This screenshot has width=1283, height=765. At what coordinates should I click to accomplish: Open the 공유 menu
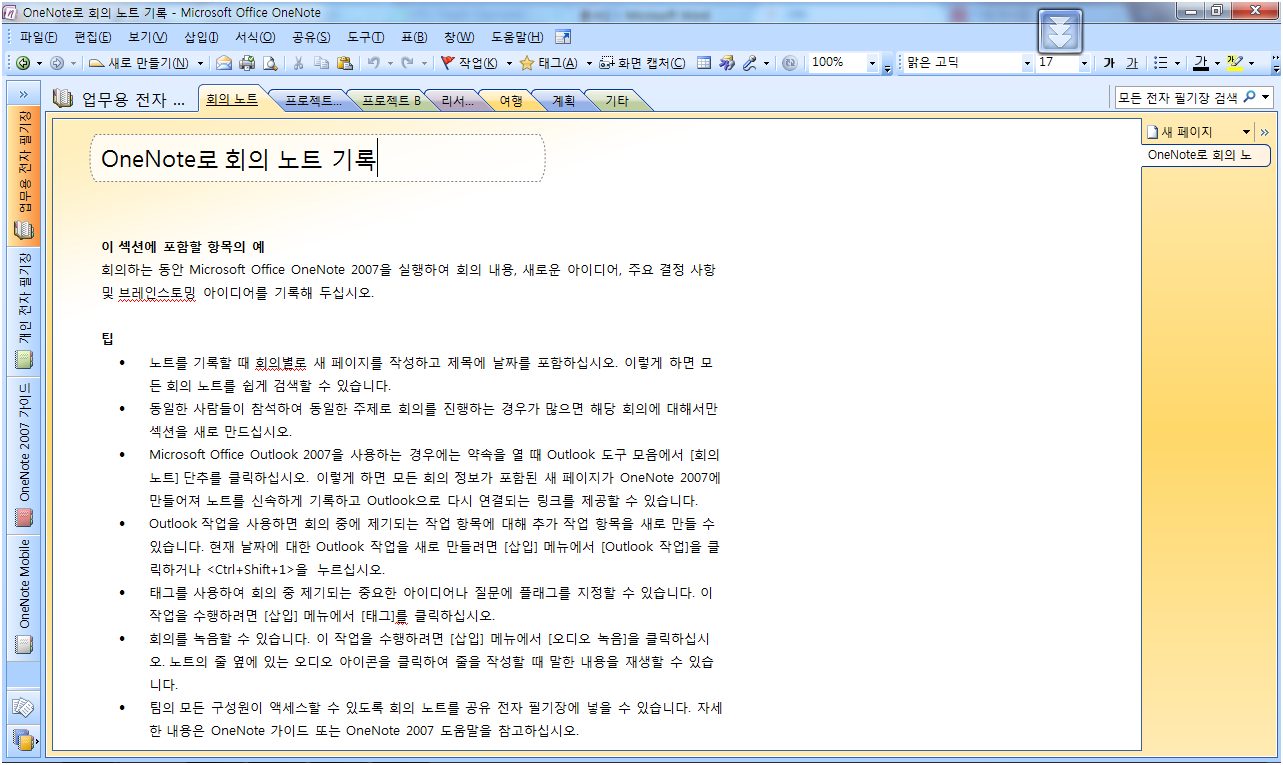click(x=311, y=37)
